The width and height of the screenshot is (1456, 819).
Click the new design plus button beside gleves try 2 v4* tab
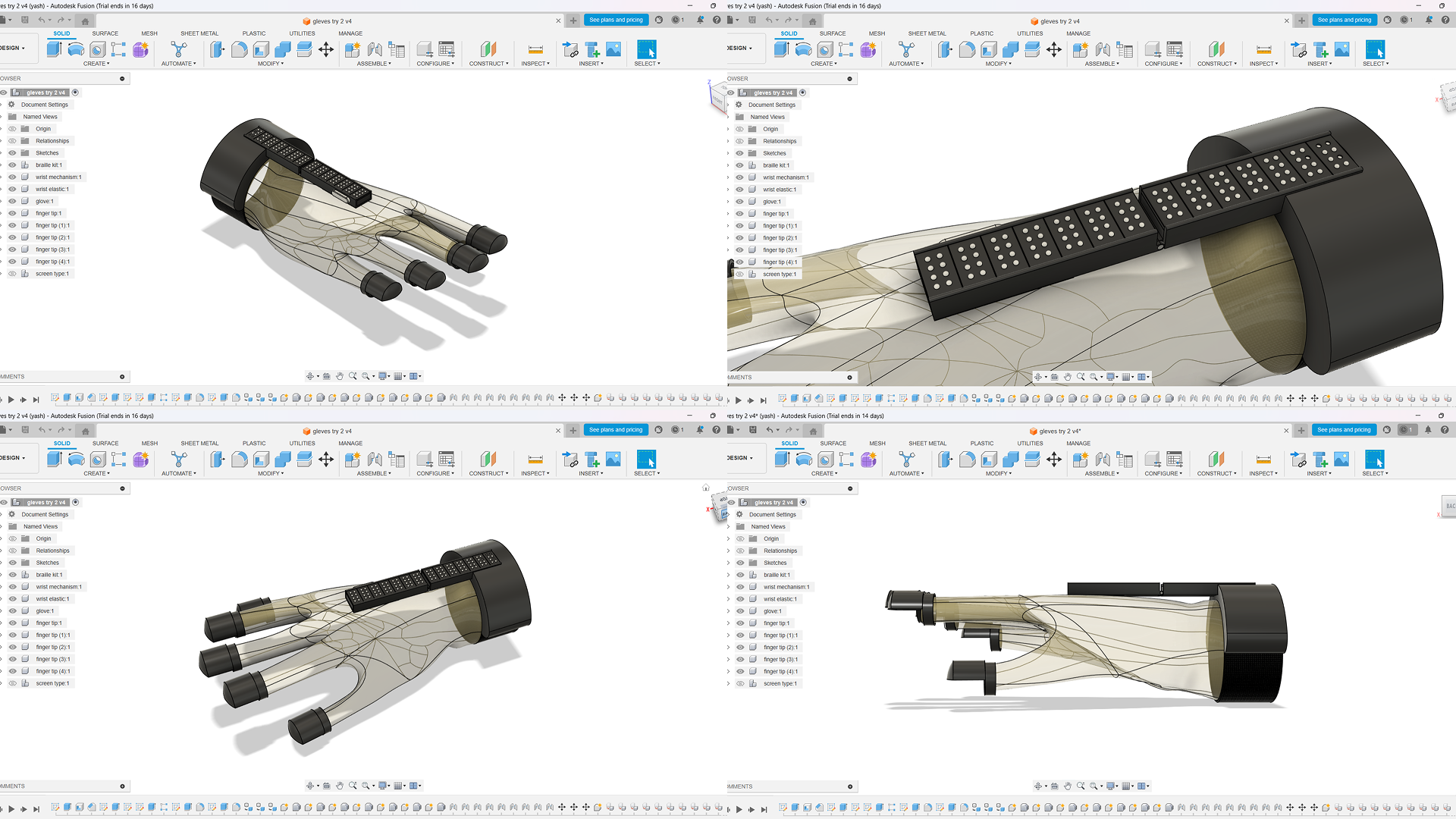[x=1301, y=431]
